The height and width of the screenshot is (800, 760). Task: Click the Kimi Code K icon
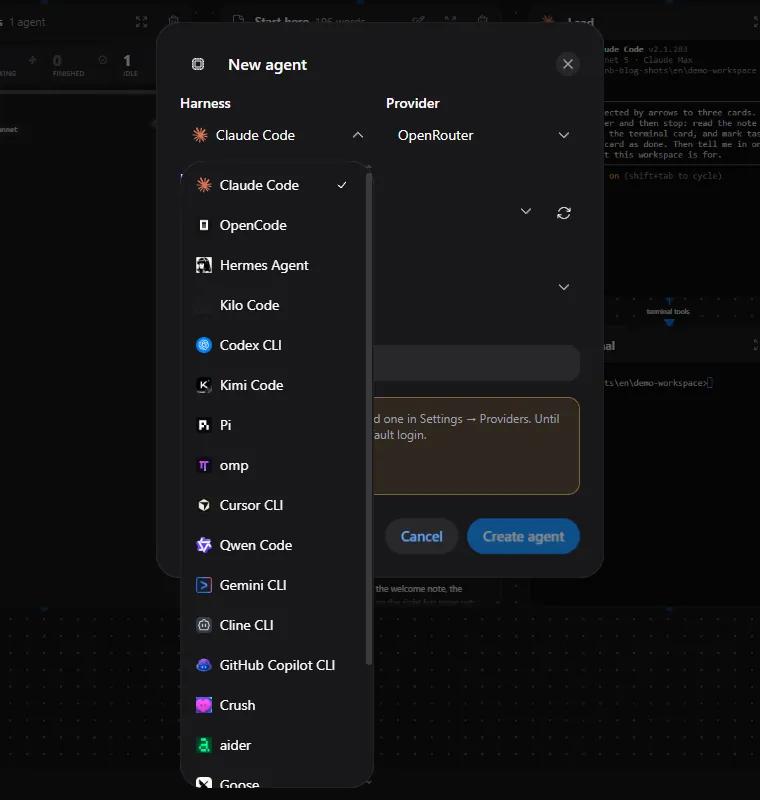tap(204, 385)
